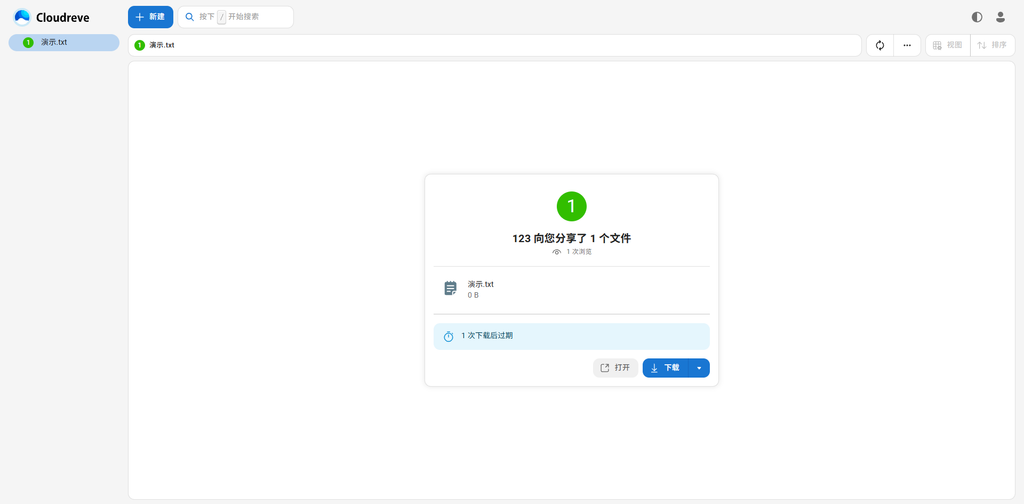Click the 下载 (Download) button
Viewport: 1024px width, 504px height.
click(x=665, y=368)
